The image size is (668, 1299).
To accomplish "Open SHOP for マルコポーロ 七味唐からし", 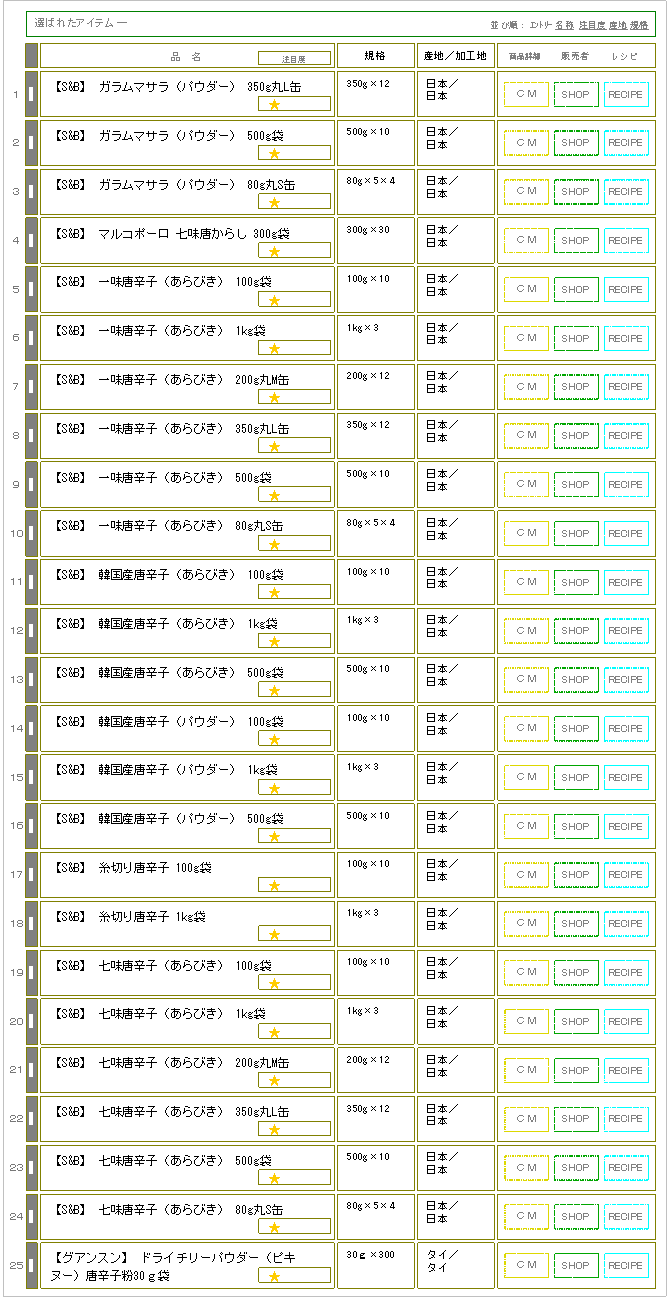I will click(576, 241).
